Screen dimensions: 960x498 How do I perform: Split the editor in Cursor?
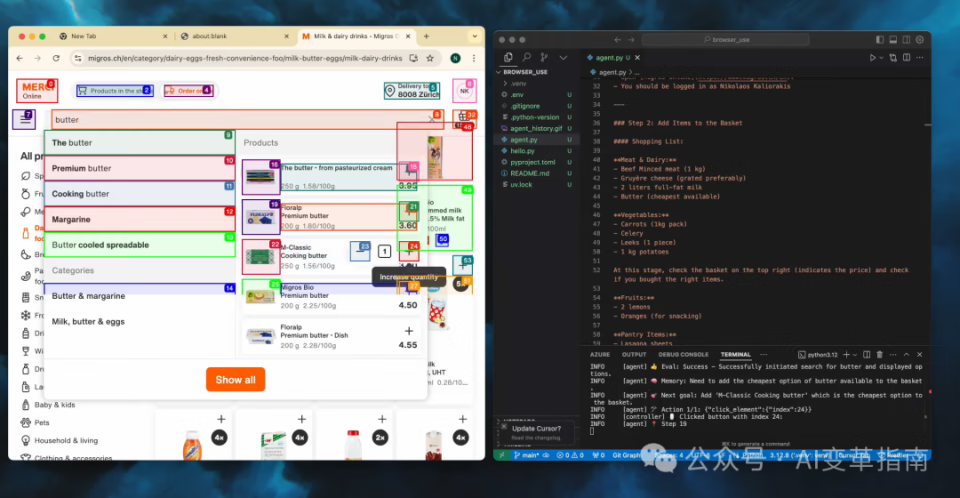click(x=906, y=58)
